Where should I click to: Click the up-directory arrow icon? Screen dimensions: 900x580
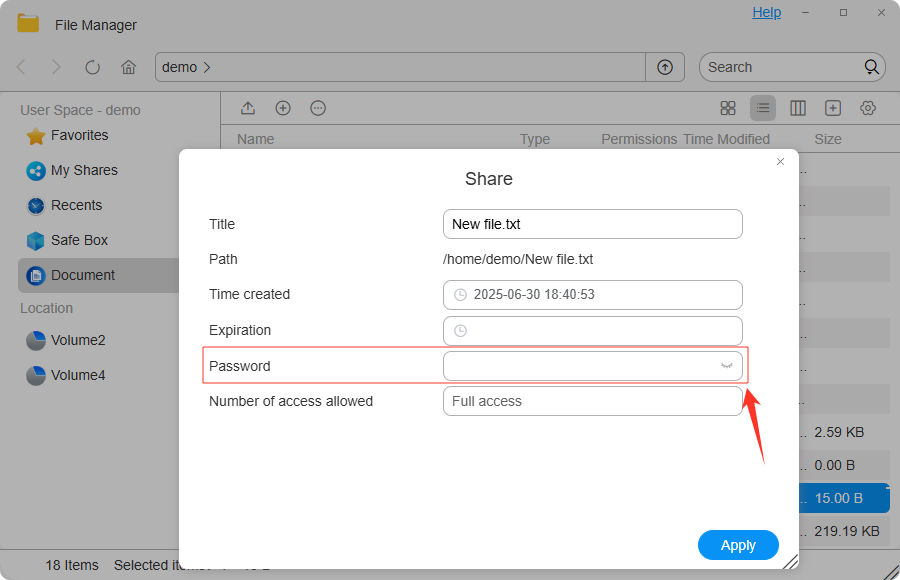click(x=665, y=67)
